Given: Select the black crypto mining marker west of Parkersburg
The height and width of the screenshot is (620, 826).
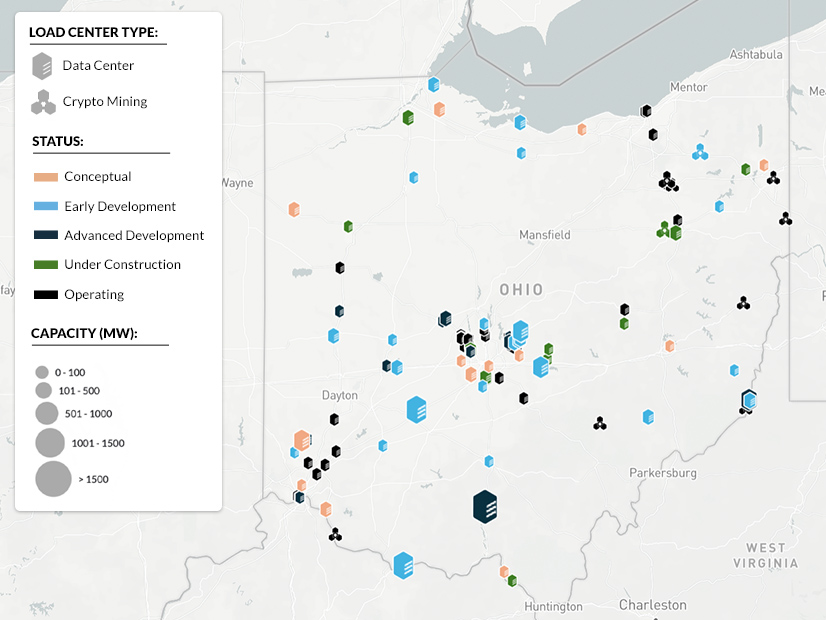Looking at the screenshot, I should click(600, 423).
